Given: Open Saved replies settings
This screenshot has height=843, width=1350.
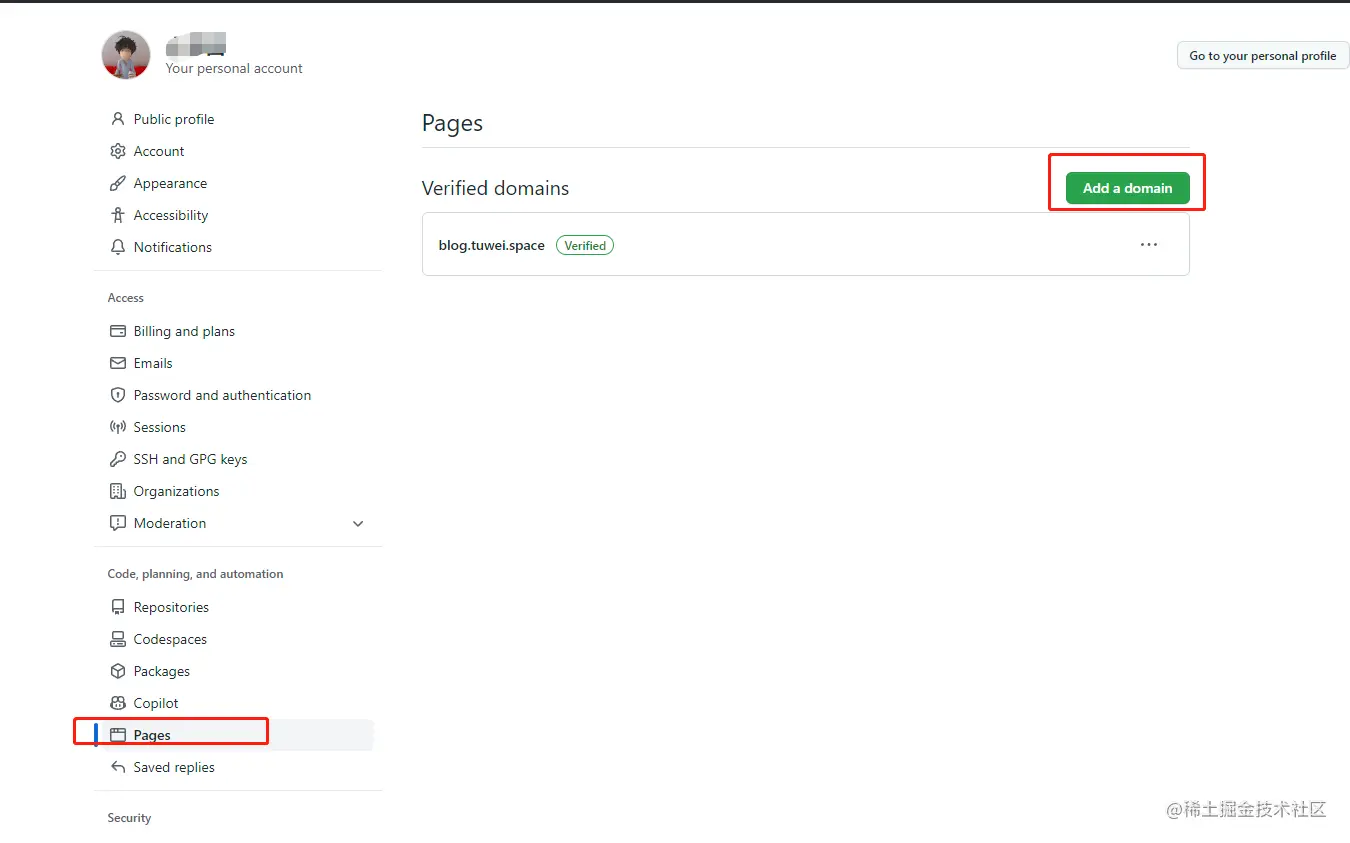Looking at the screenshot, I should 174,767.
